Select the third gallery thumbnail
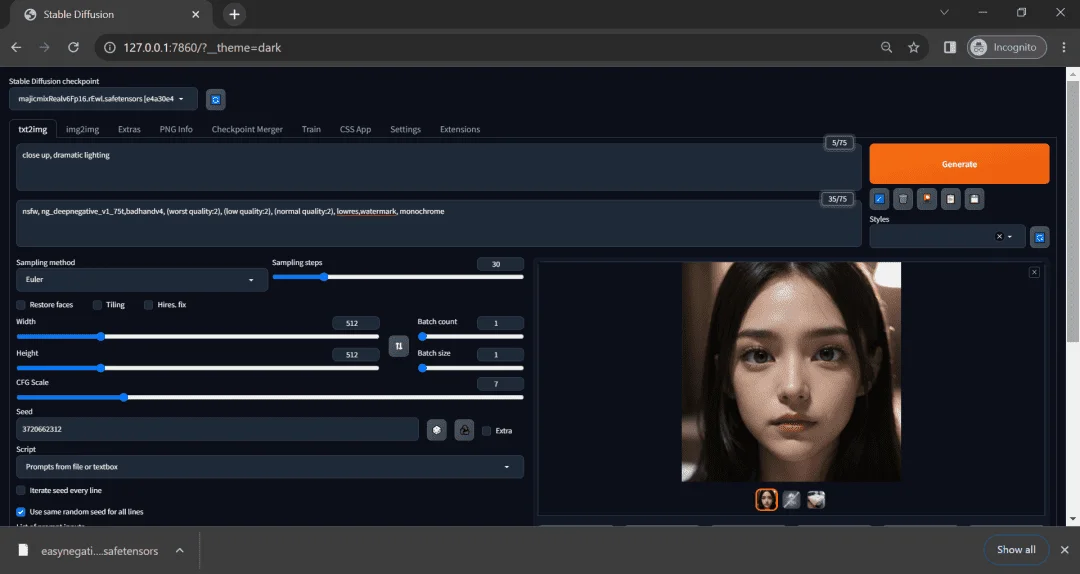Screen dimensions: 1080x574 [816, 500]
